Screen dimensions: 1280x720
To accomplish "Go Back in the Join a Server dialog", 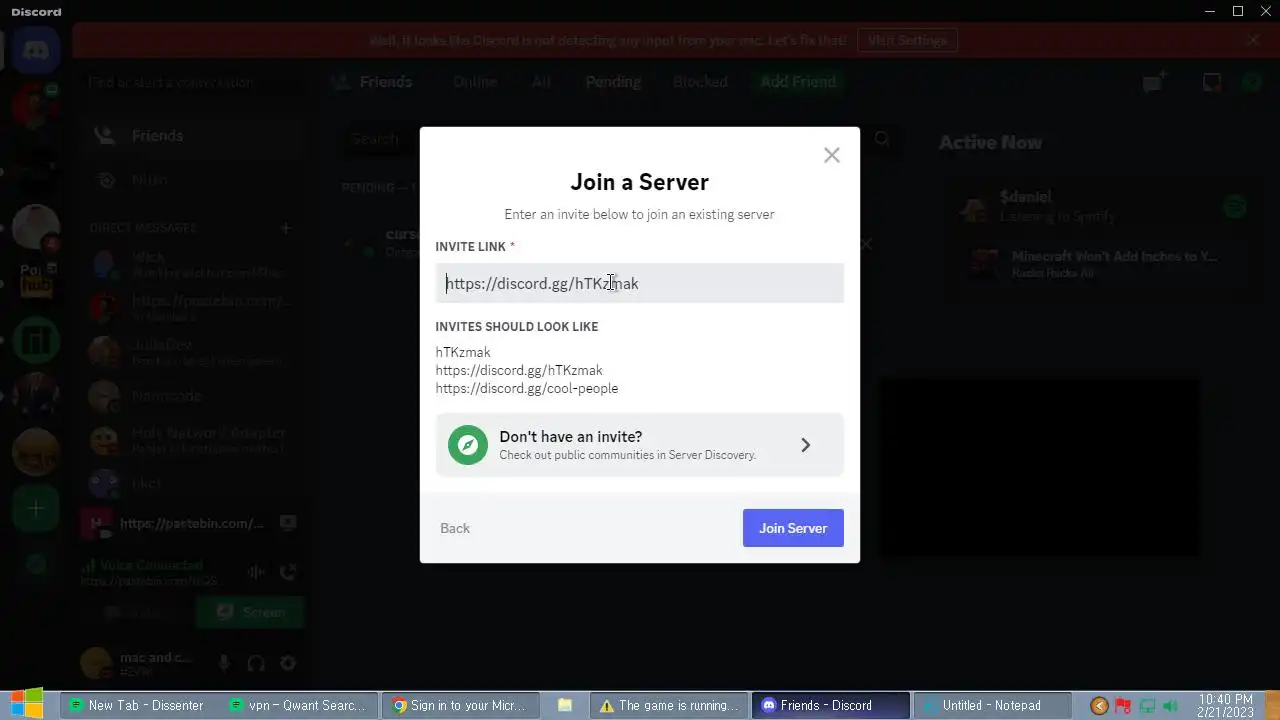I will [x=455, y=528].
